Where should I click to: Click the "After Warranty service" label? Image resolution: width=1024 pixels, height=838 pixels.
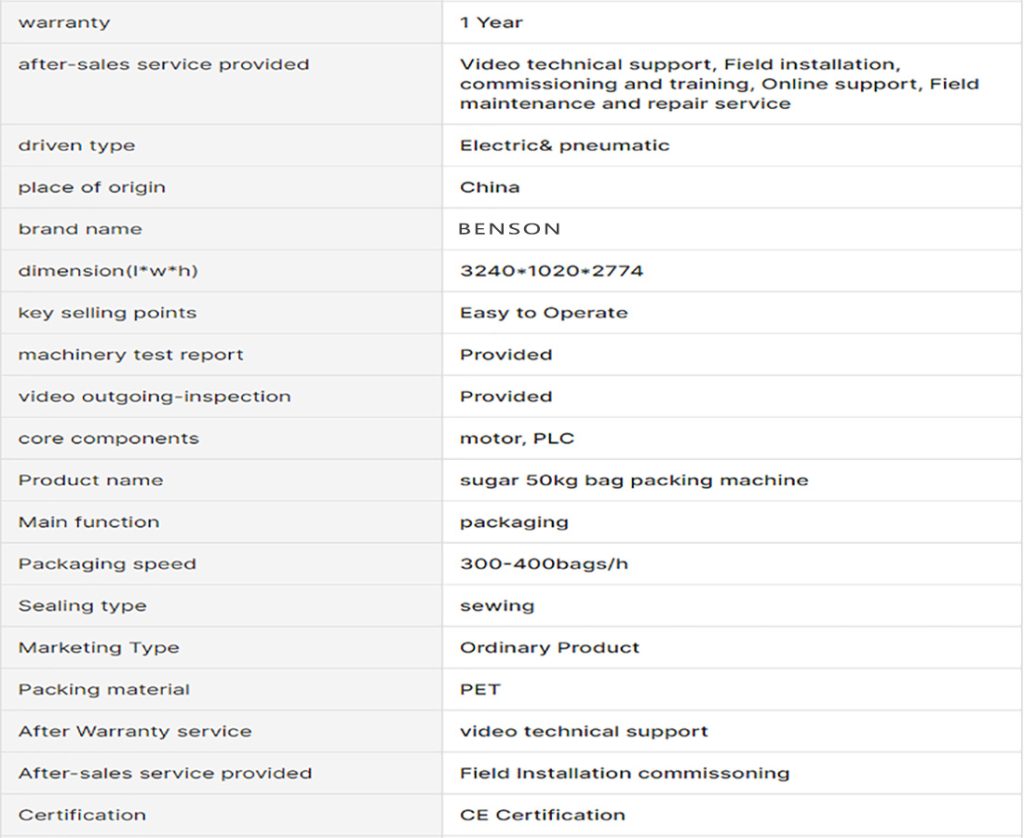point(134,732)
